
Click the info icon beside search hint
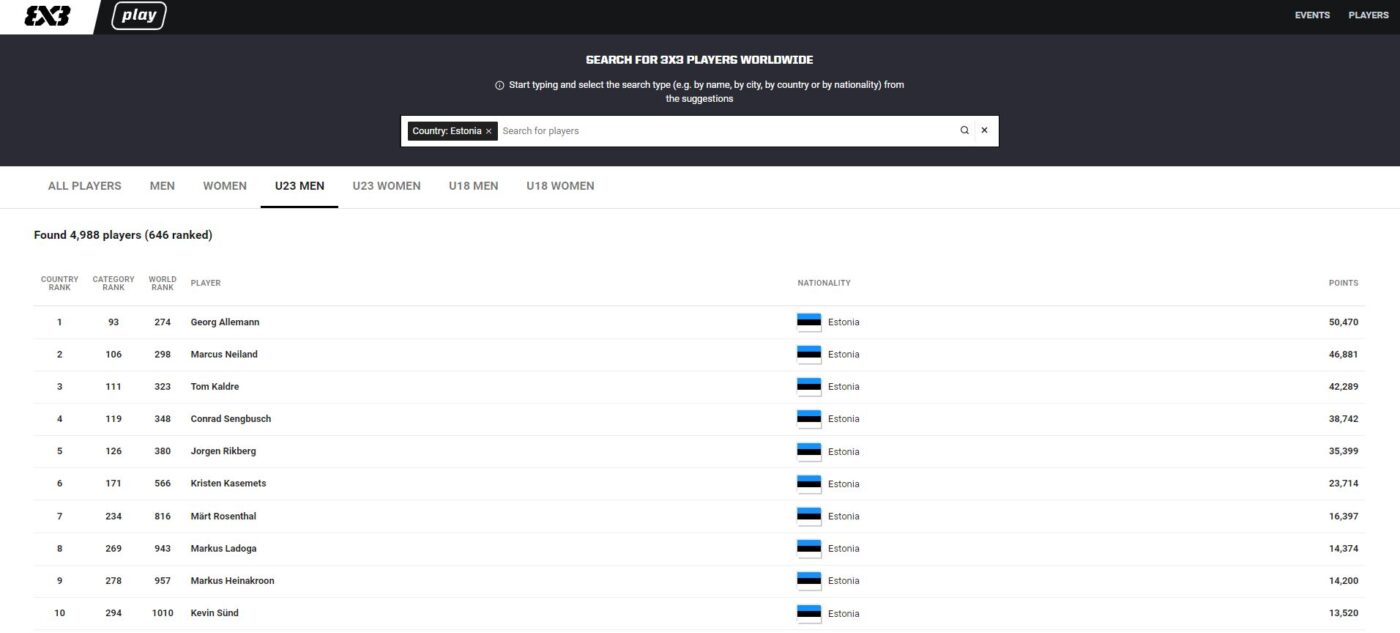(500, 85)
